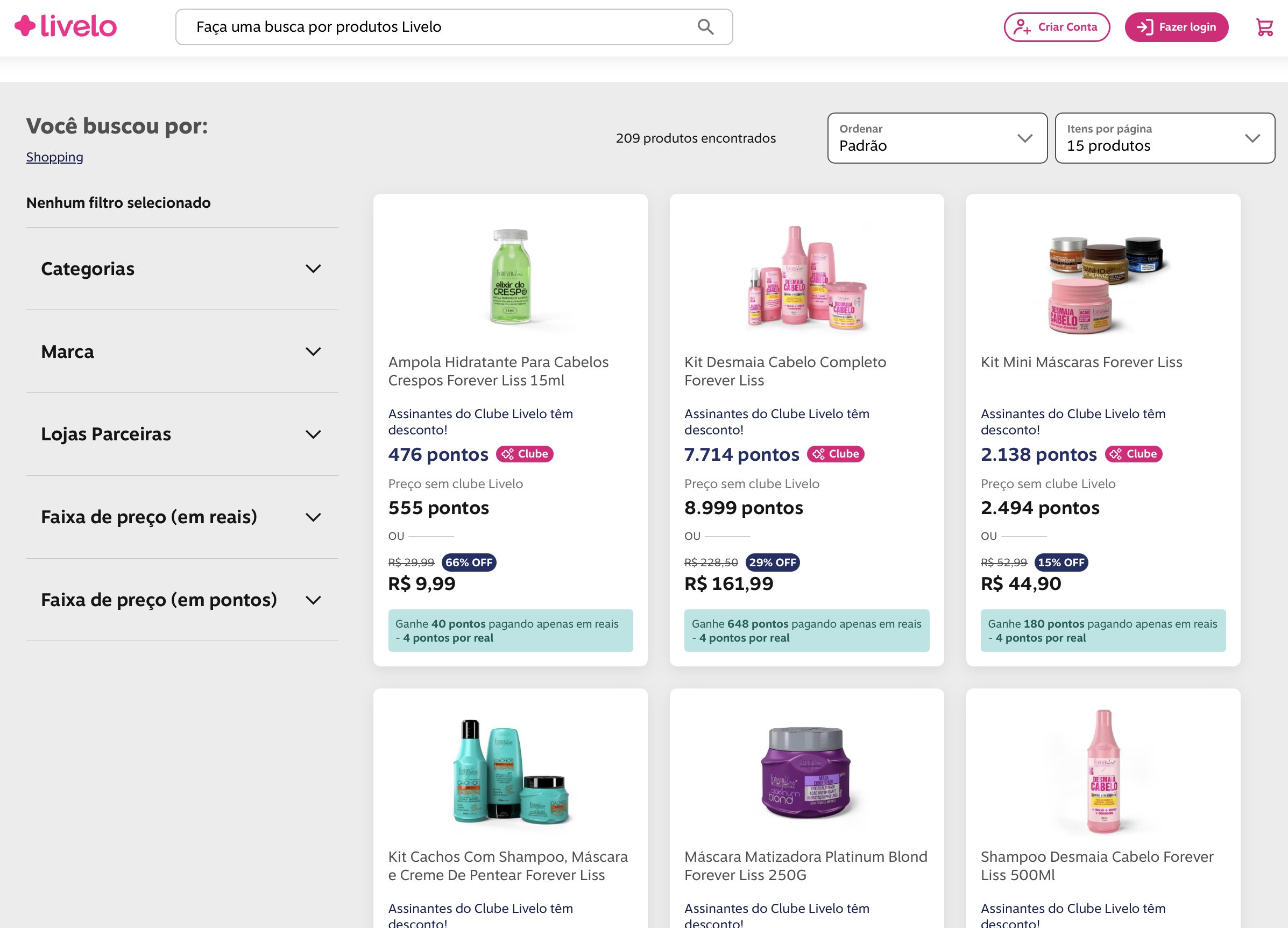The image size is (1288, 928).
Task: Open the shopping cart icon
Action: click(x=1264, y=27)
